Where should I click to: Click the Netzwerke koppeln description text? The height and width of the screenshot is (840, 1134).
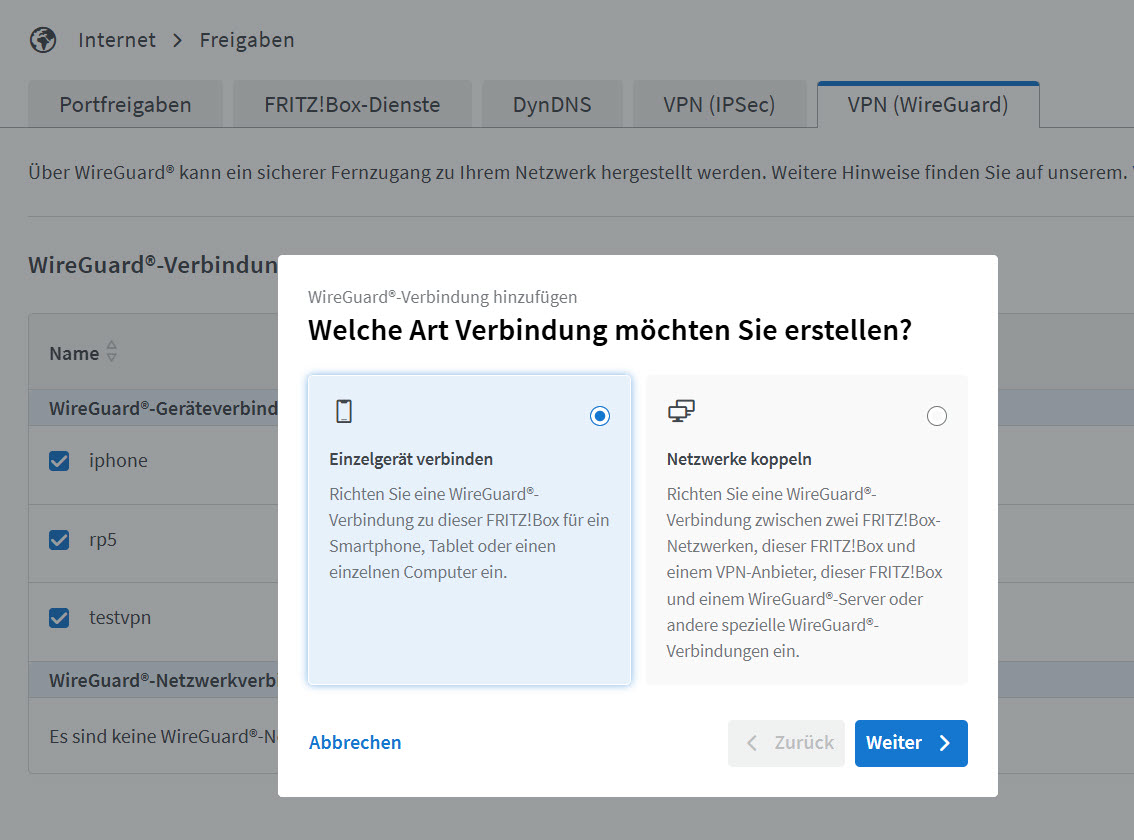coord(805,572)
